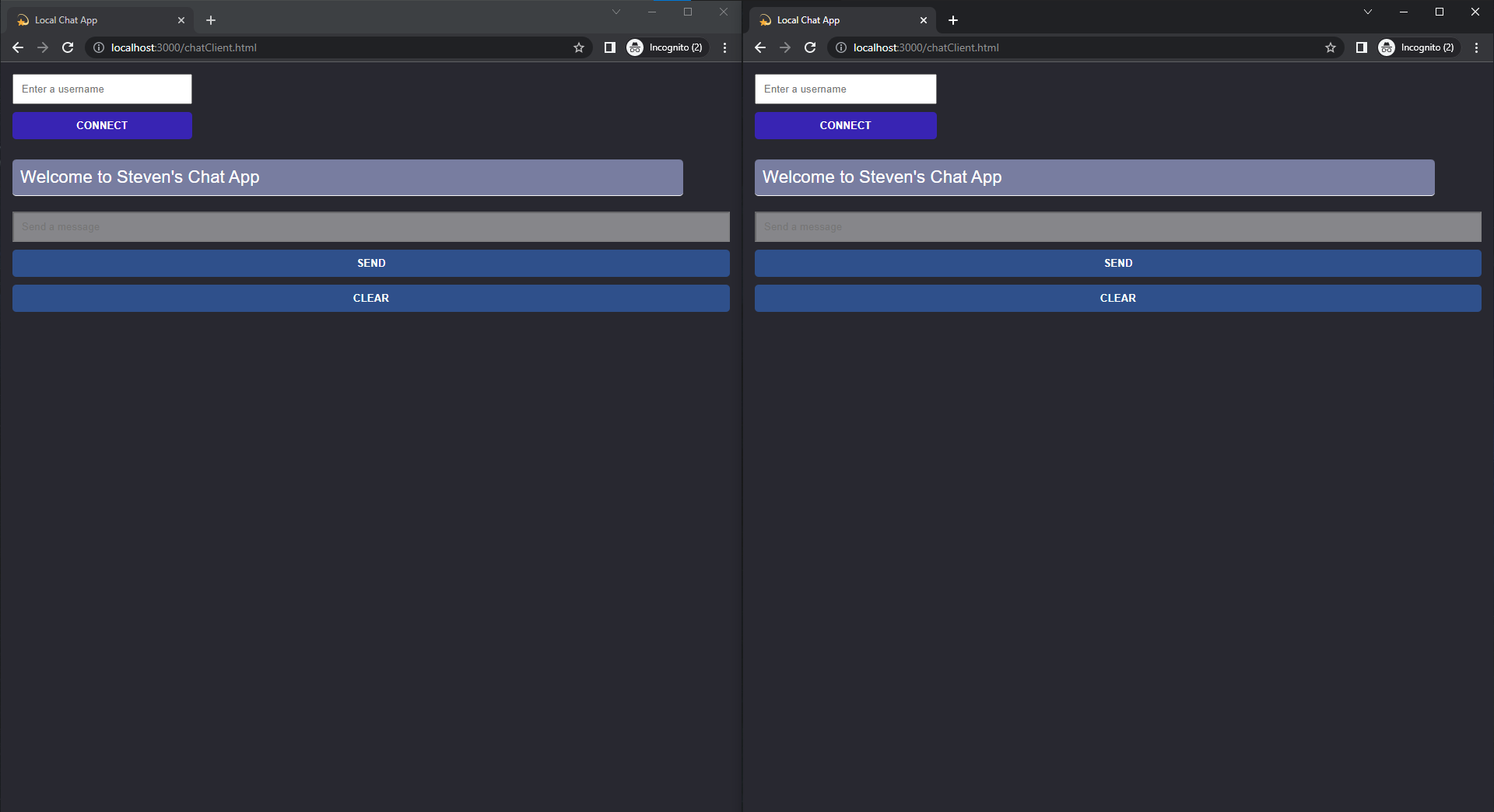
Task: Open the three-dot Chrome menu in the left window
Action: 724,47
